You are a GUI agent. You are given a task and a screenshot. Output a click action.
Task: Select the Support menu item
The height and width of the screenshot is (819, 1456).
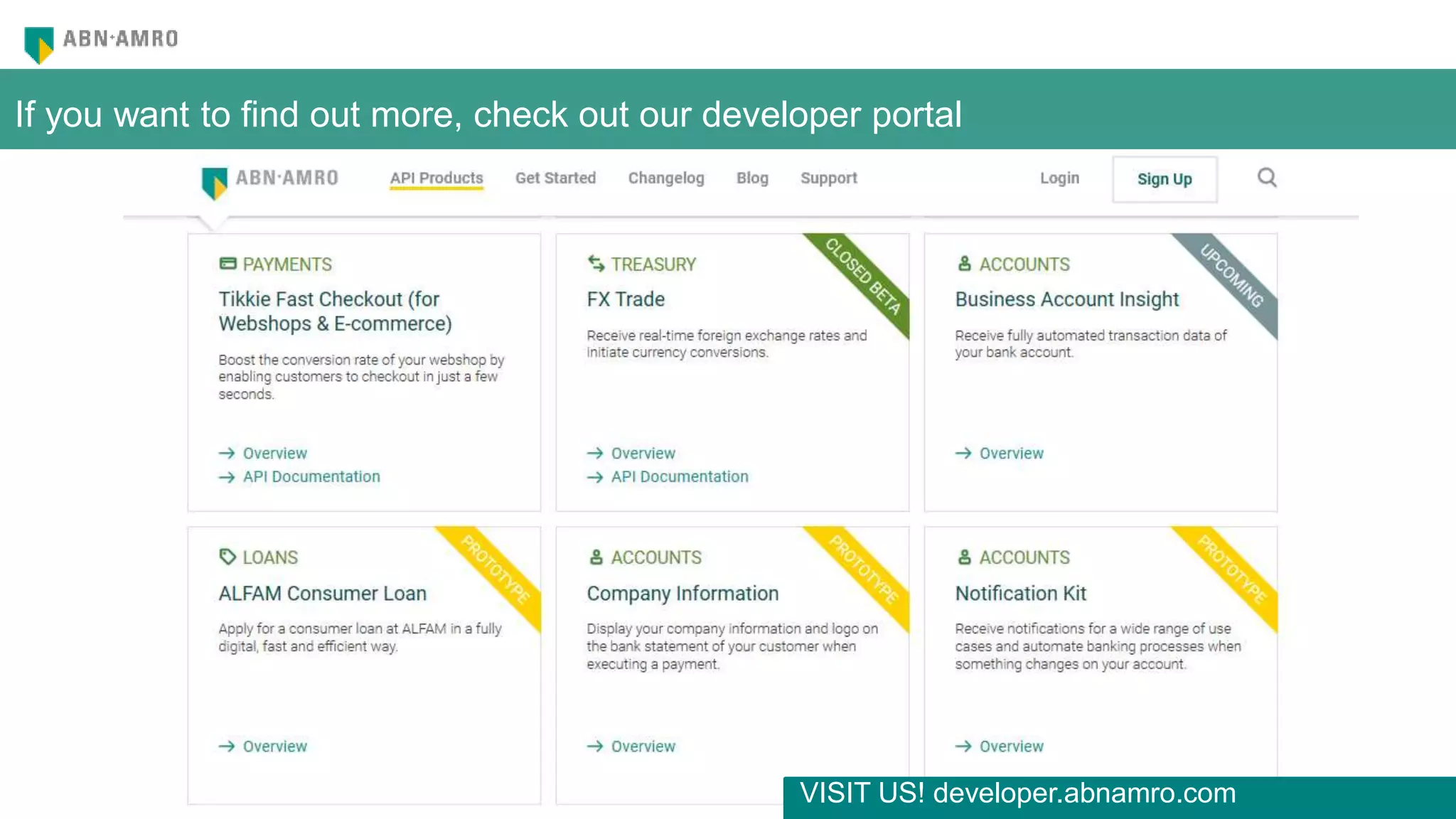pos(828,178)
